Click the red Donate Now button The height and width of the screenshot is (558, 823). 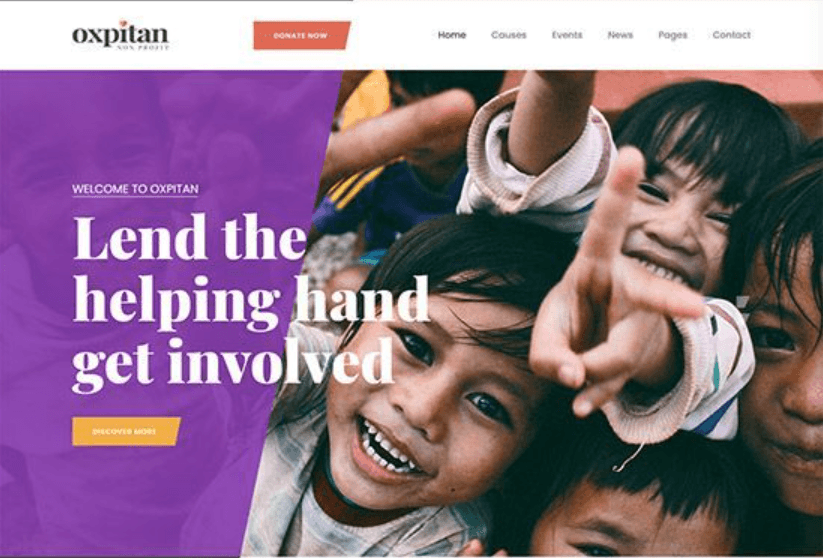coord(301,36)
